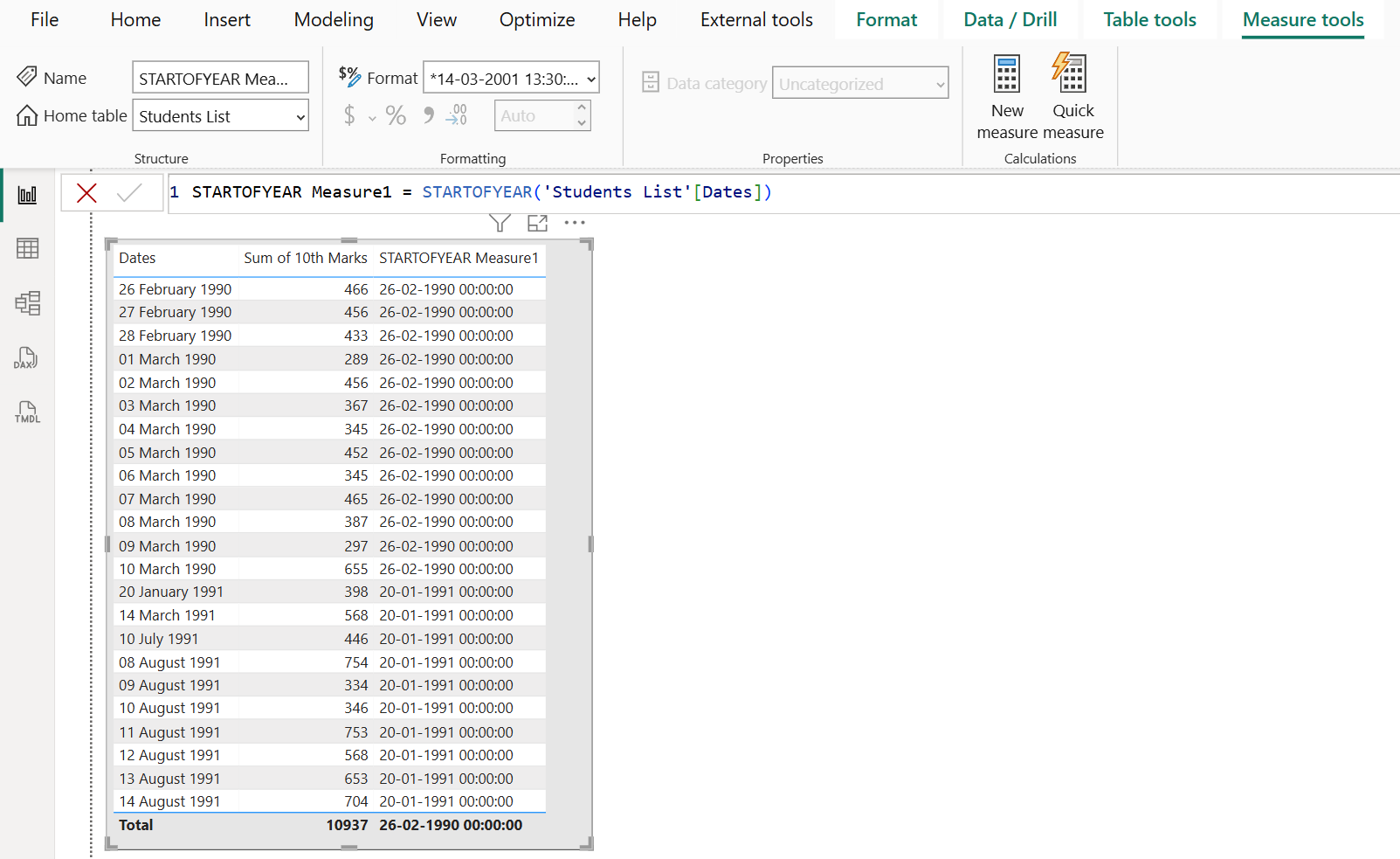Click the filter icon above the table
This screenshot has height=859, width=1400.
tap(500, 224)
